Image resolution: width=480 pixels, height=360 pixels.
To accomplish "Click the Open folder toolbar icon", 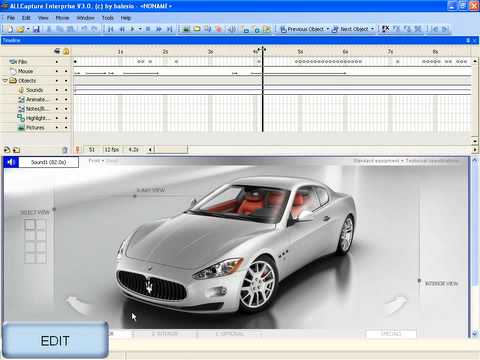I will coord(20,29).
